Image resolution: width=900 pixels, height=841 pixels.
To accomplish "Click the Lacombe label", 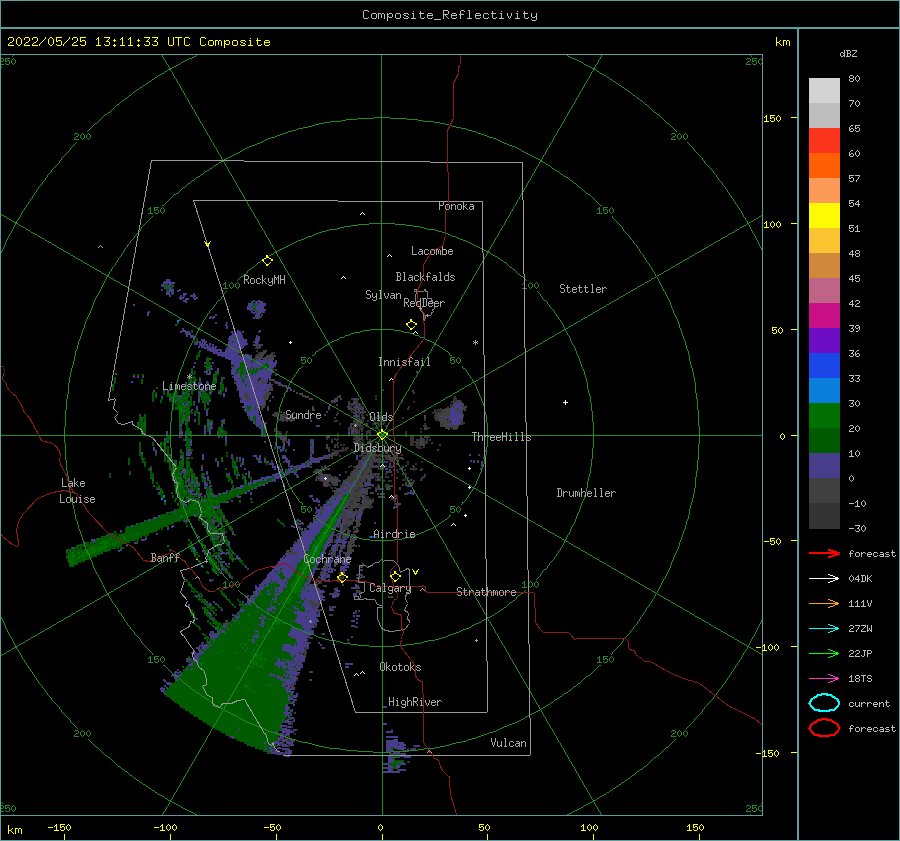I will 432,251.
